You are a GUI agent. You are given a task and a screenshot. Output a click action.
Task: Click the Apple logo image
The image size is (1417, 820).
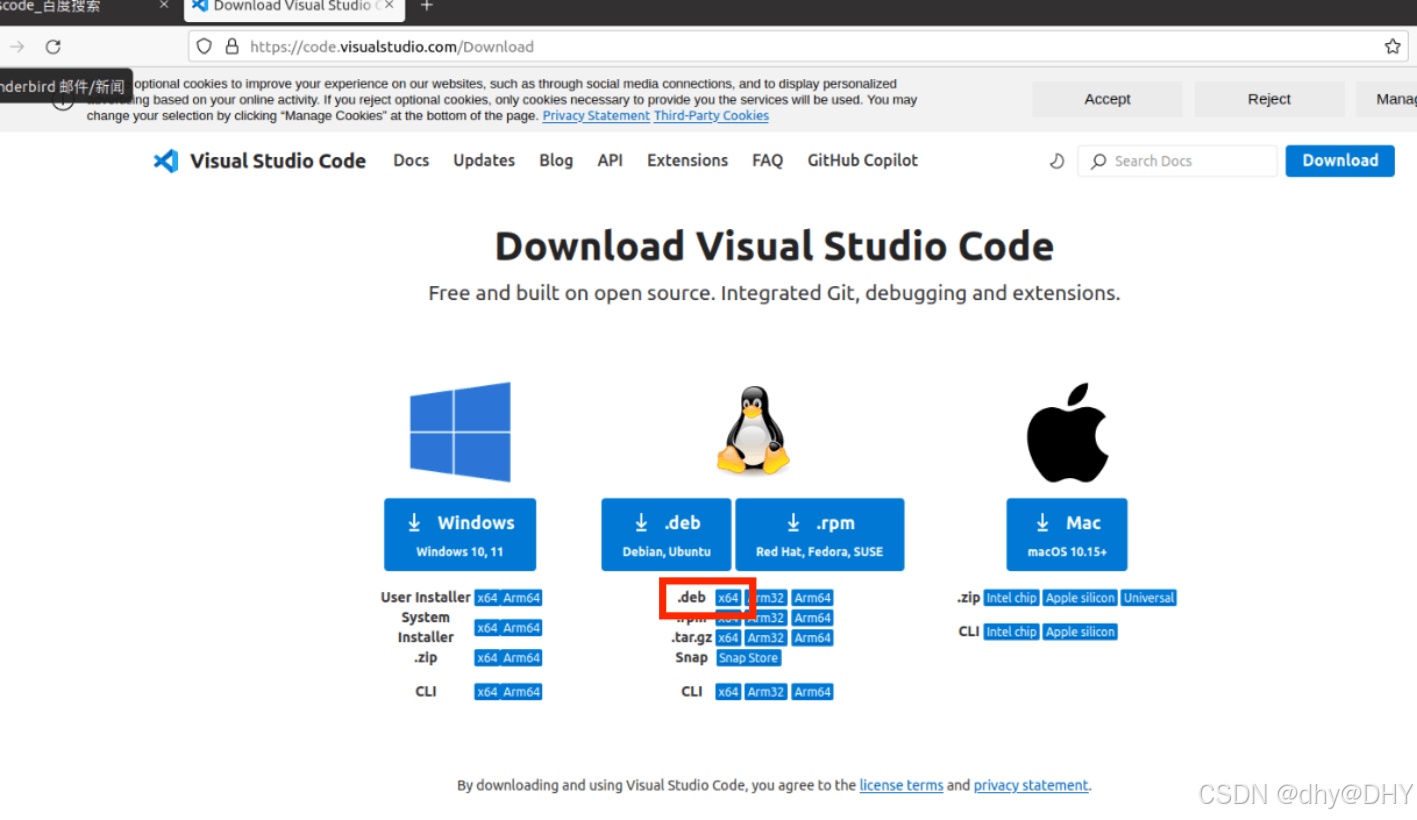tap(1067, 432)
